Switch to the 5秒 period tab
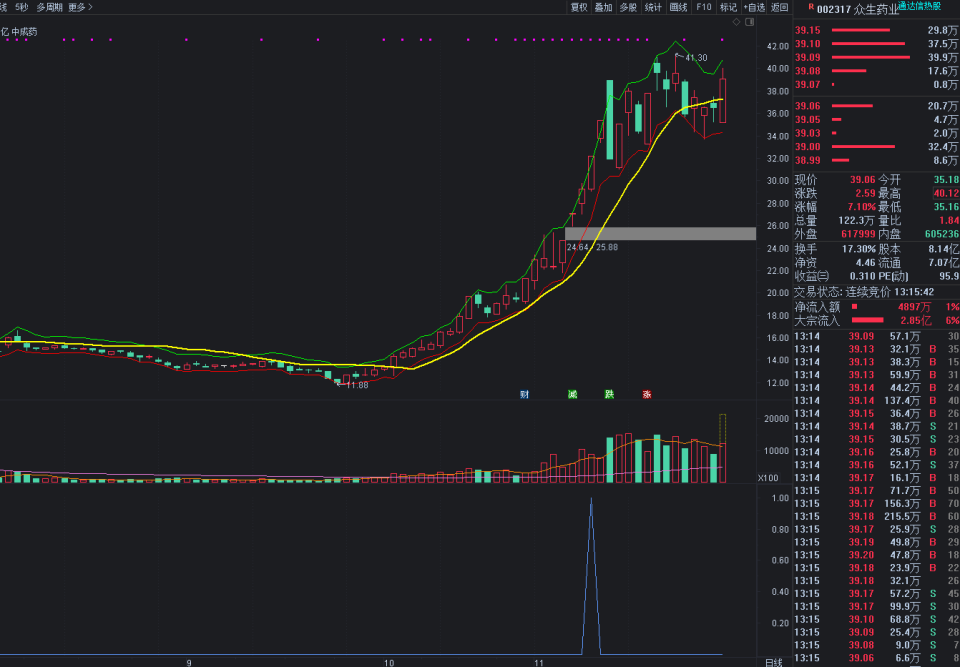The height and width of the screenshot is (667, 960). coord(21,7)
